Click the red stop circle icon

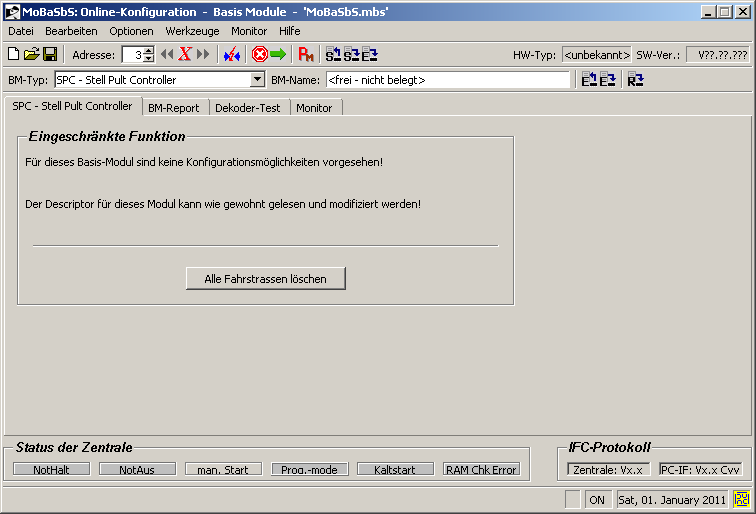(x=260, y=55)
